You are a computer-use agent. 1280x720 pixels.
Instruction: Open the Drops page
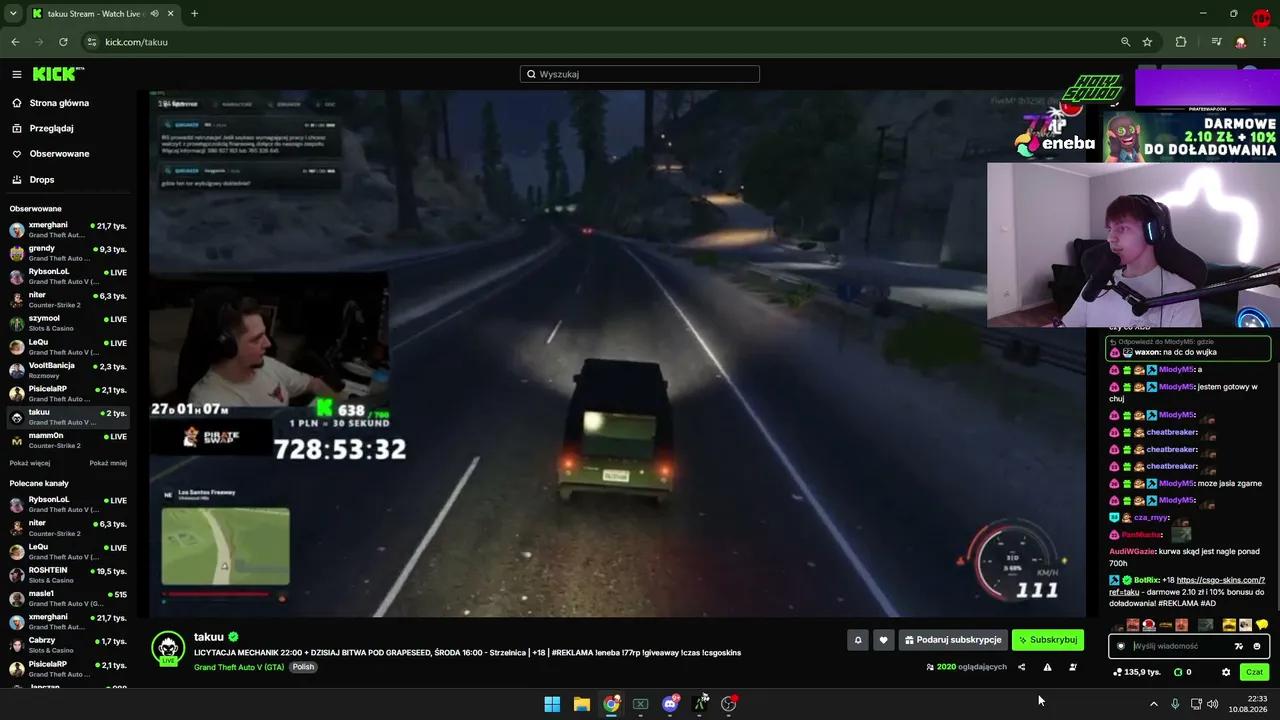coord(42,180)
